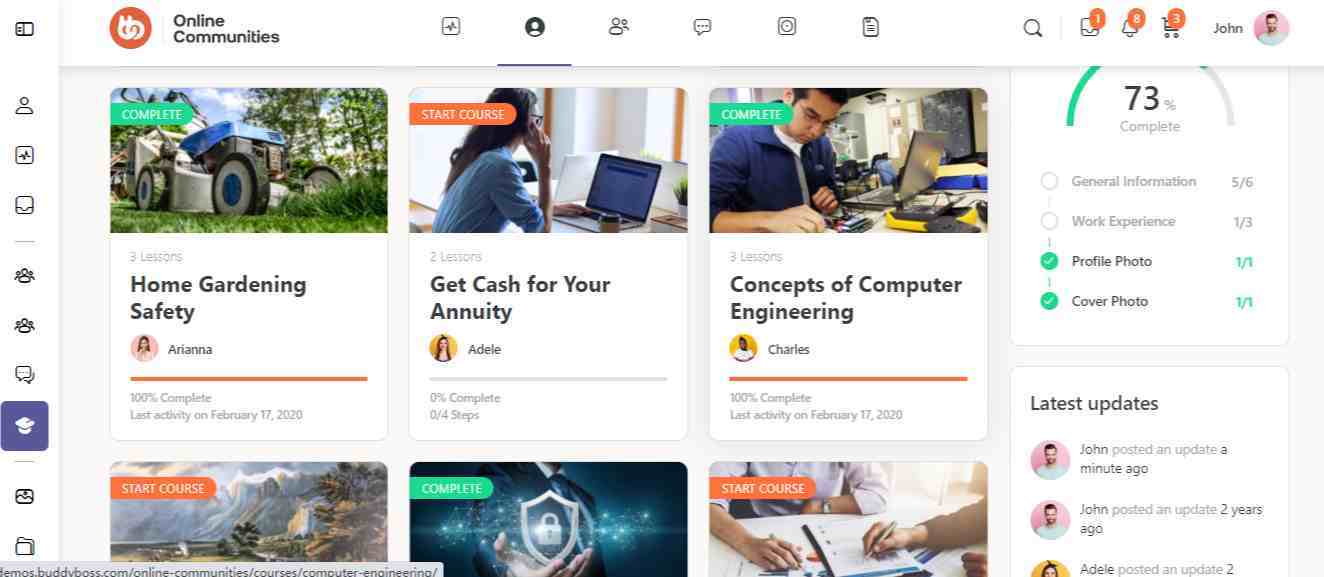Click the General Information status circle
The image size is (1324, 577).
coord(1049,181)
